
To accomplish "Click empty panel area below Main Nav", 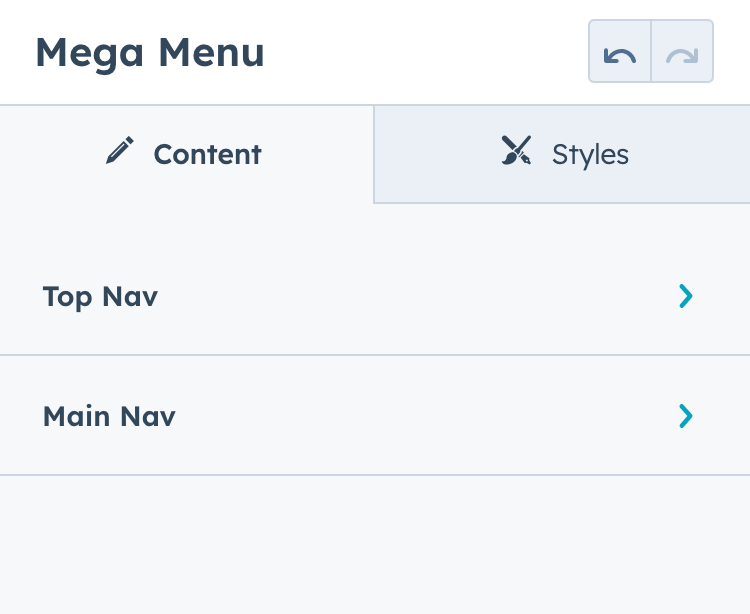I will (x=375, y=545).
